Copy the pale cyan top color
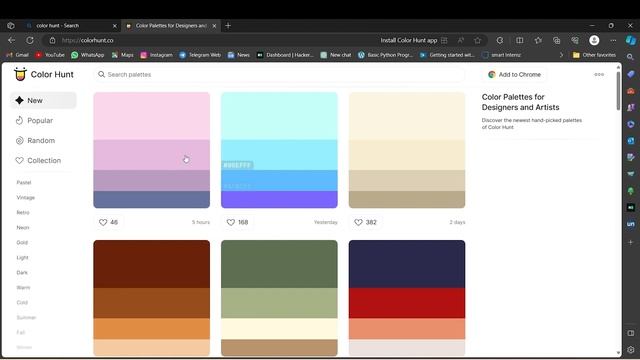This screenshot has width=640, height=360. [279, 116]
